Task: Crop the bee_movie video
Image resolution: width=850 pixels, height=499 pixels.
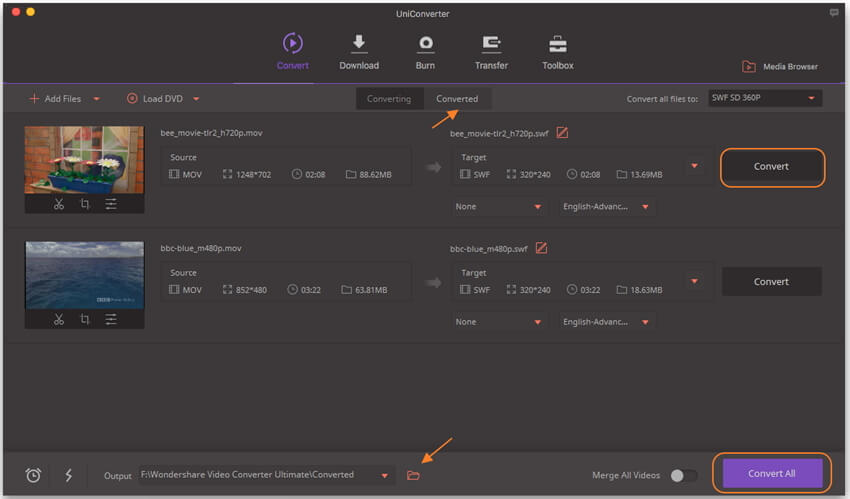Action: click(85, 204)
